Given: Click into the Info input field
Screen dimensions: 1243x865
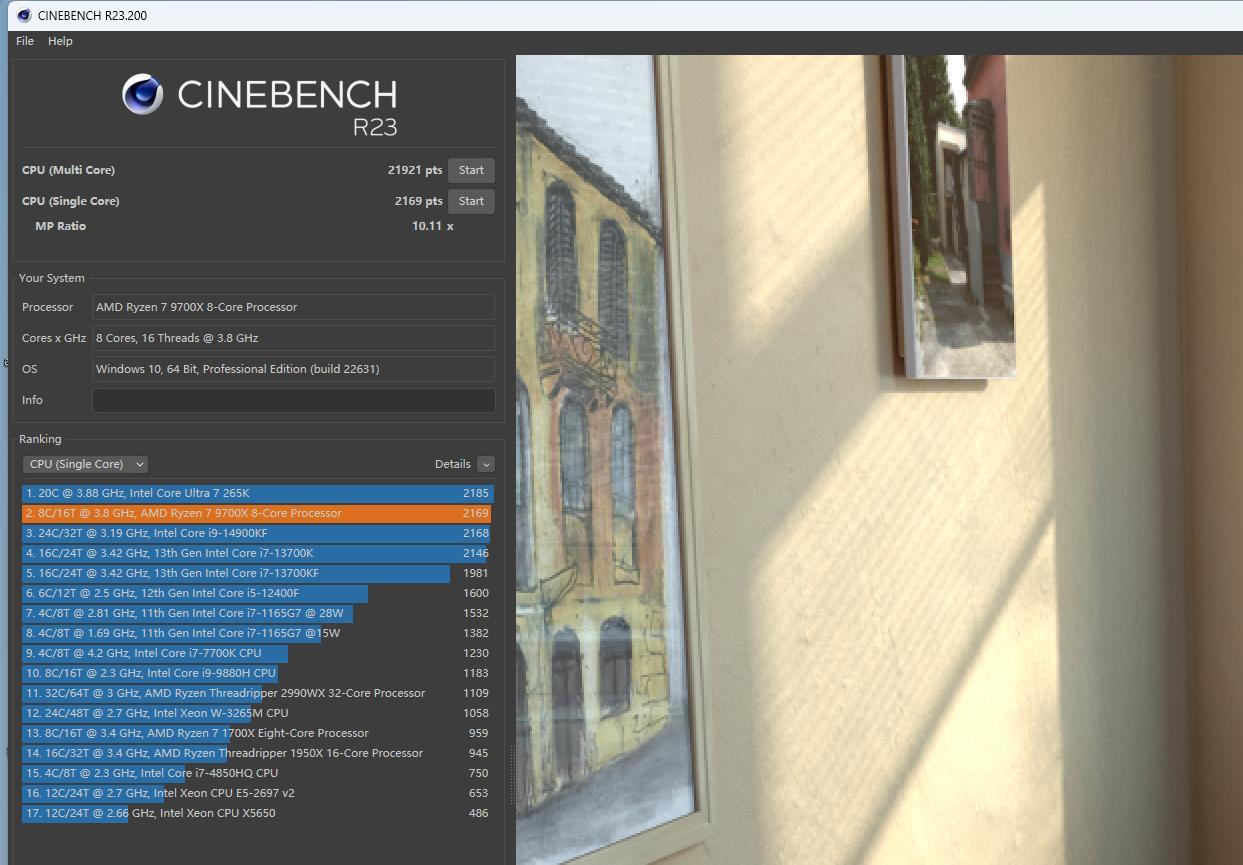Looking at the screenshot, I should pyautogui.click(x=293, y=400).
